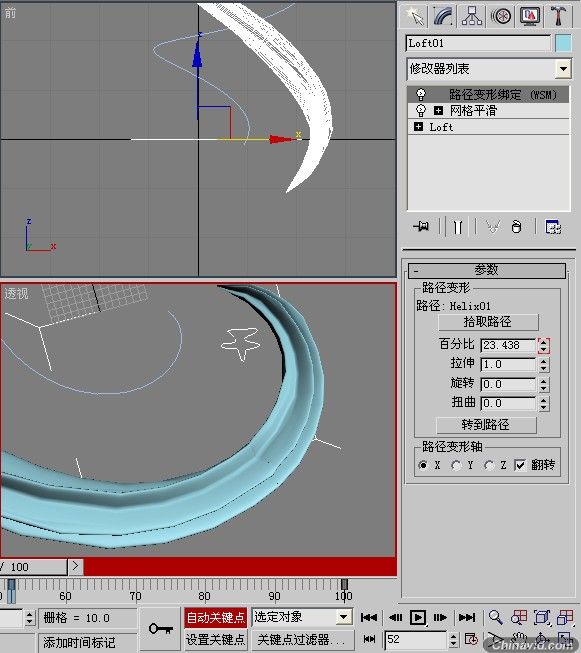
Task: Select the Y path deform axis
Action: pos(456,465)
